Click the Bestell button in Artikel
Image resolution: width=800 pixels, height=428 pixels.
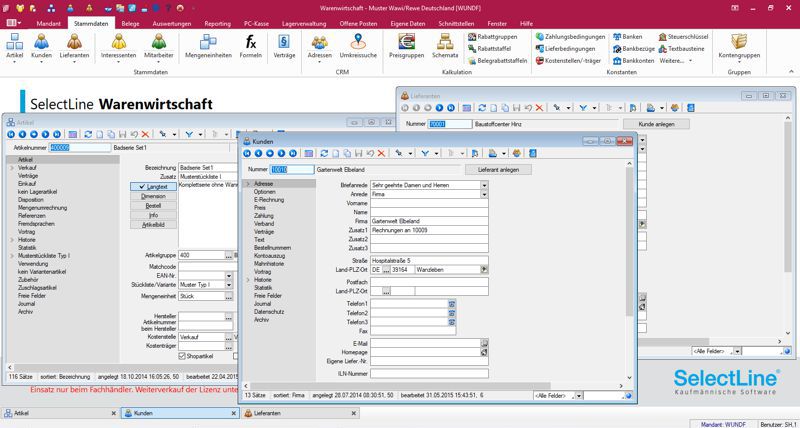154,206
